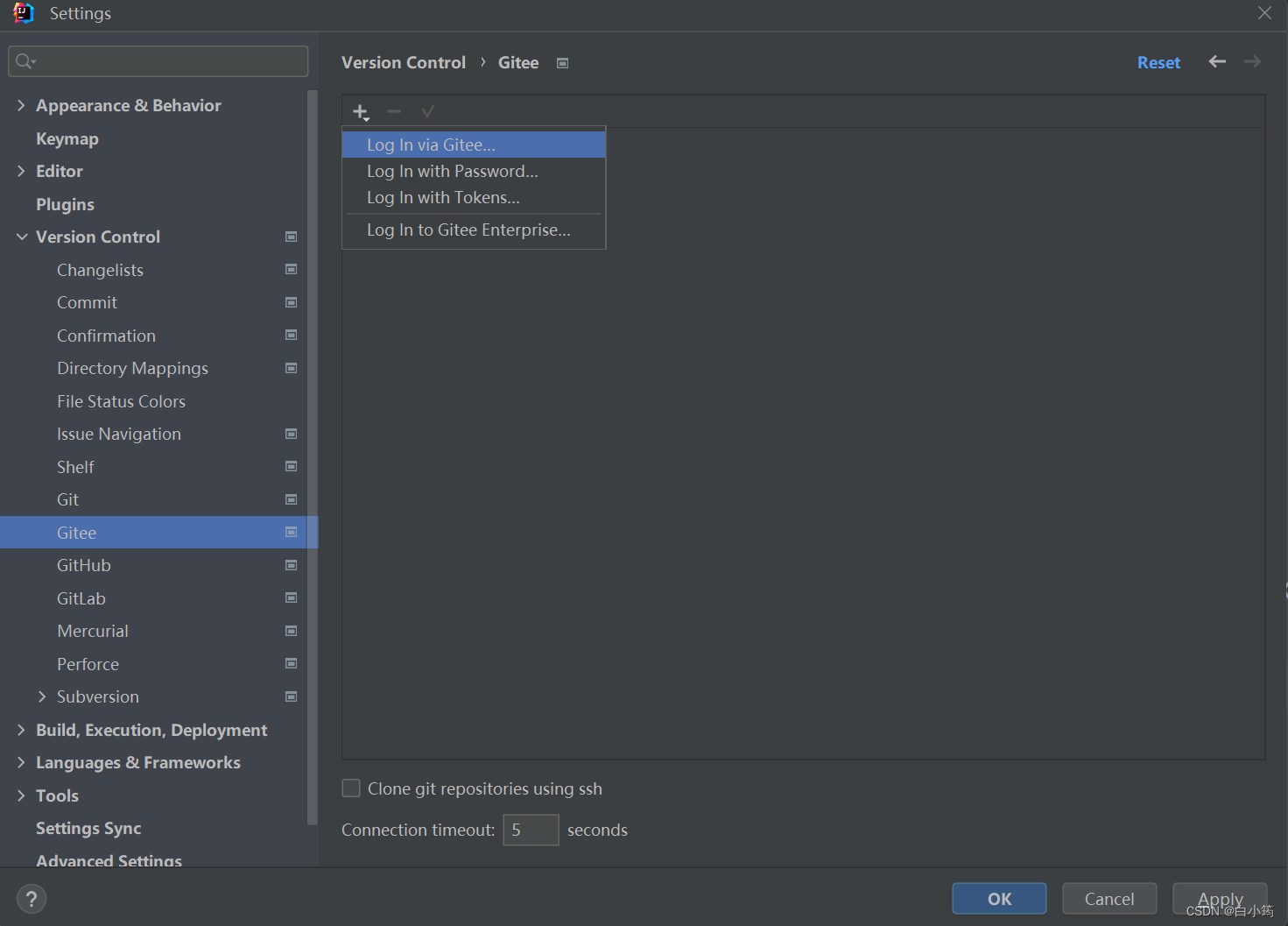Click the forward arrow navigation icon
Image resolution: width=1288 pixels, height=926 pixels.
1252,61
